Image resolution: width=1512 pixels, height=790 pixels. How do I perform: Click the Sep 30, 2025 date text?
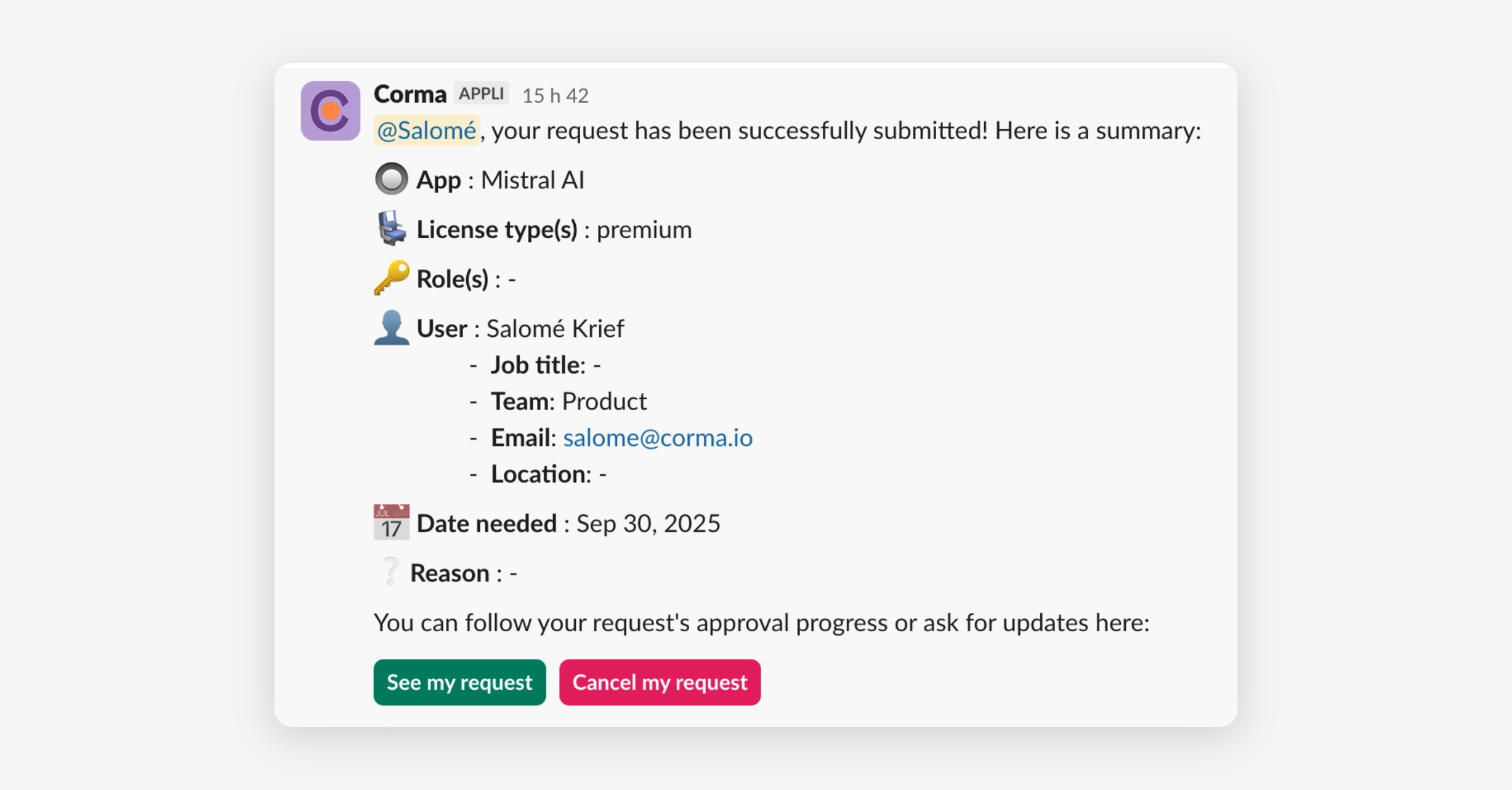(648, 524)
